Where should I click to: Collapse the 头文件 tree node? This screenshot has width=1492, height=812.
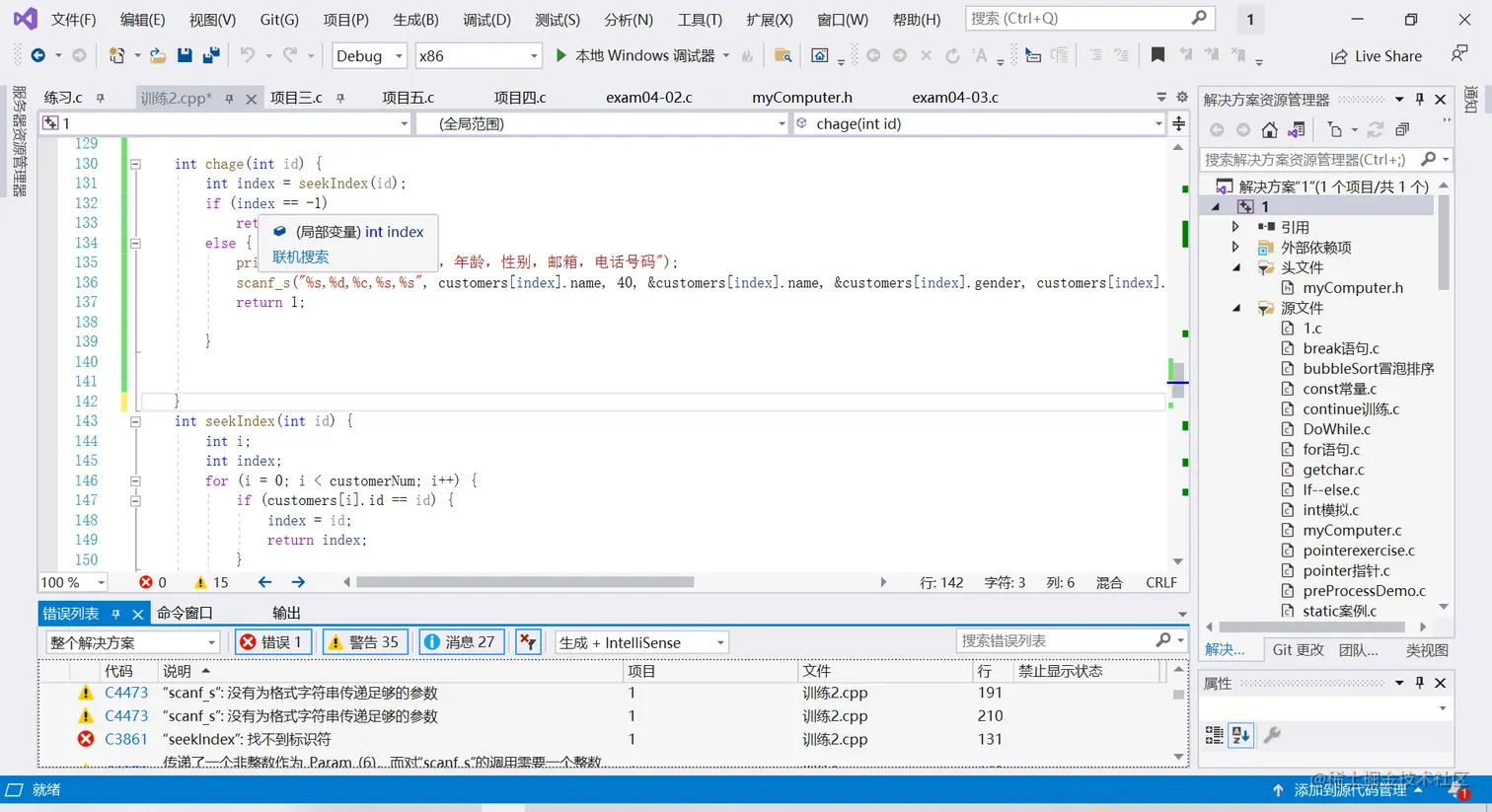1235,267
